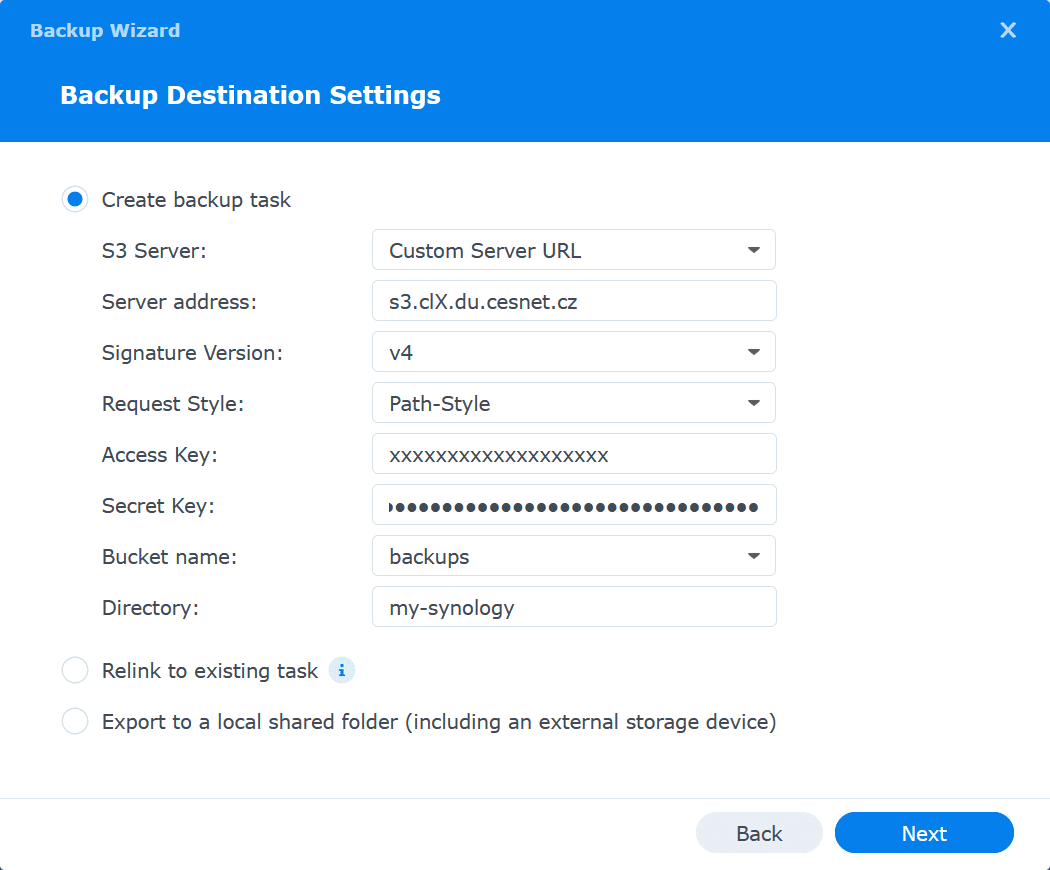
Task: Click the Back button
Action: [759, 832]
